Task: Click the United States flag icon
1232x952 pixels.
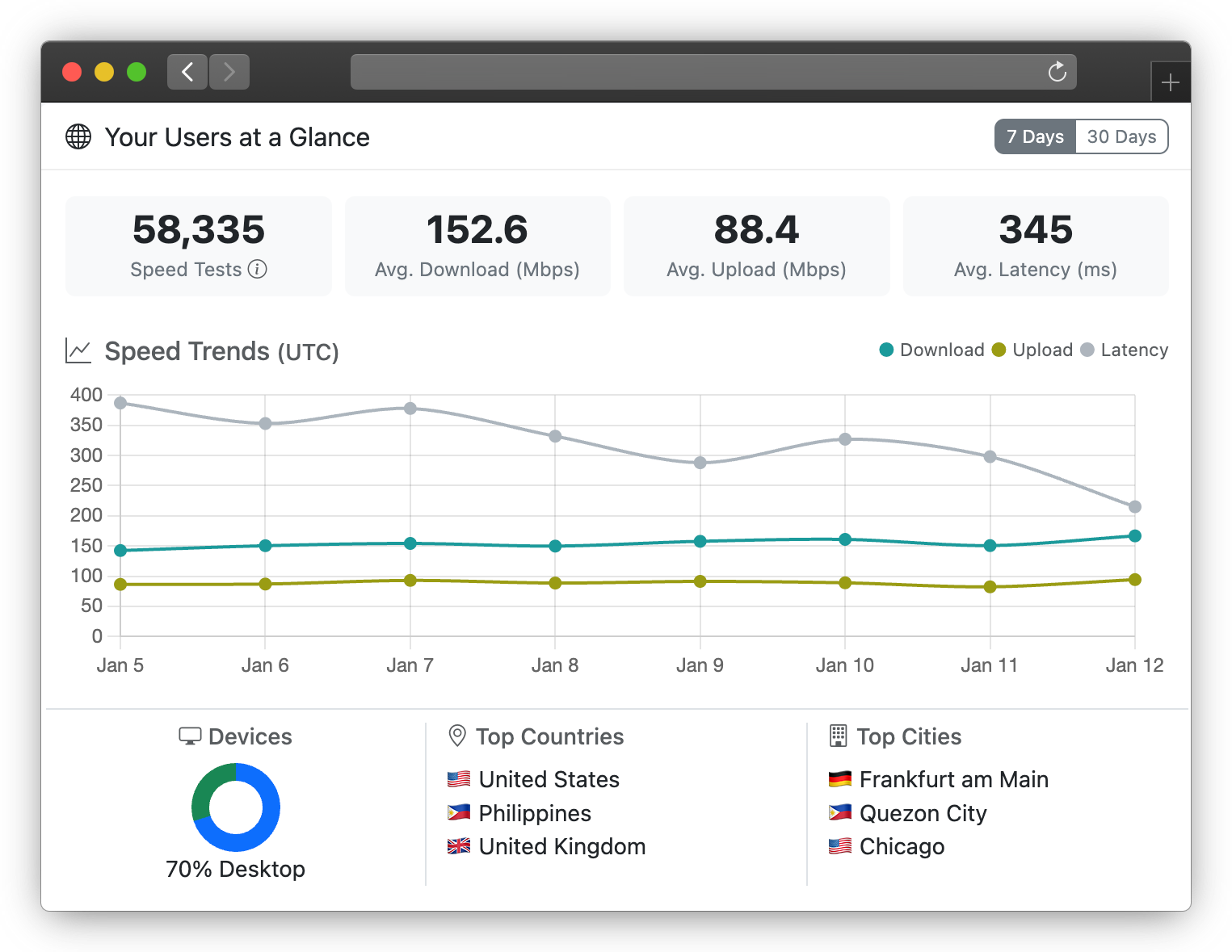Action: (x=459, y=778)
